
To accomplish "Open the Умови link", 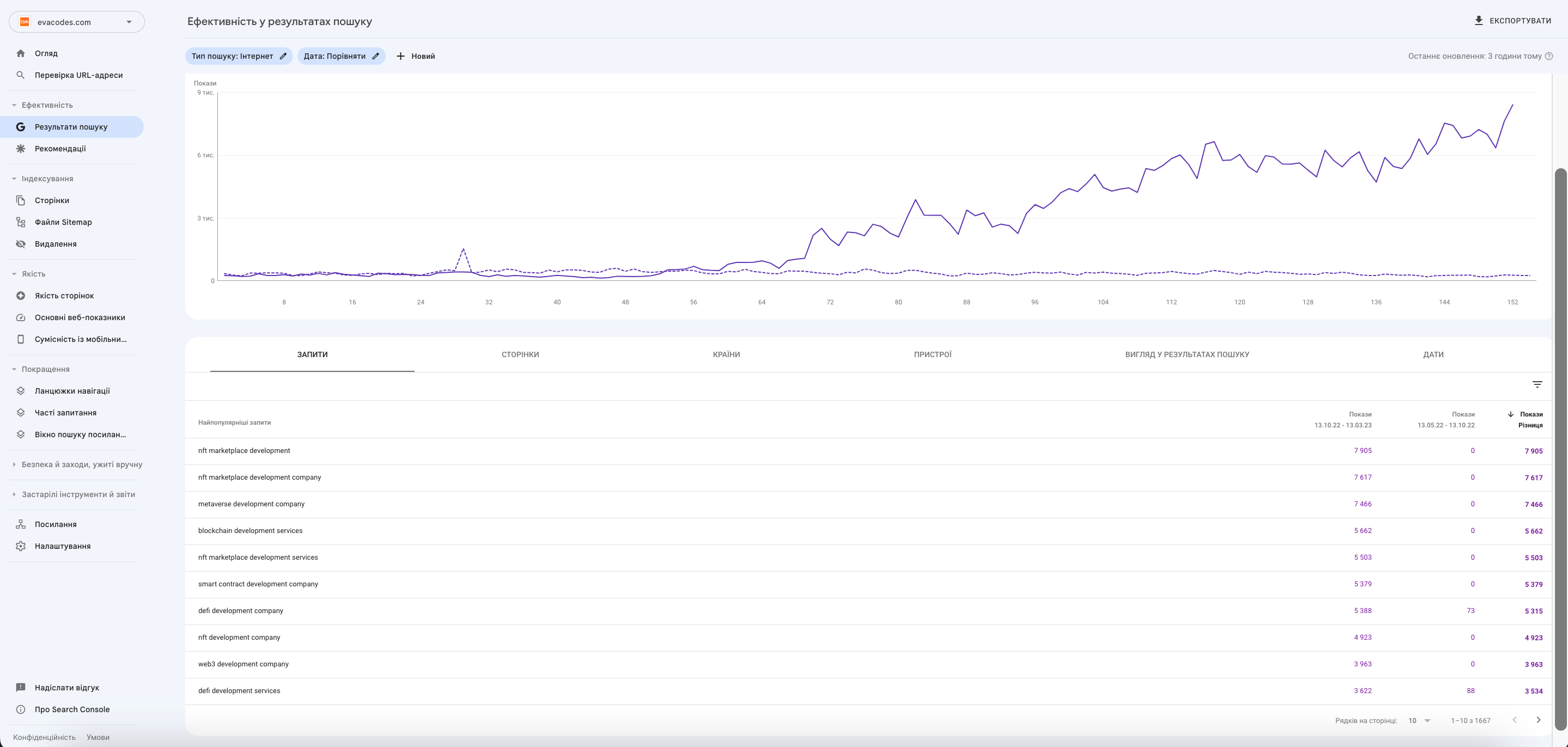I will (x=98, y=737).
